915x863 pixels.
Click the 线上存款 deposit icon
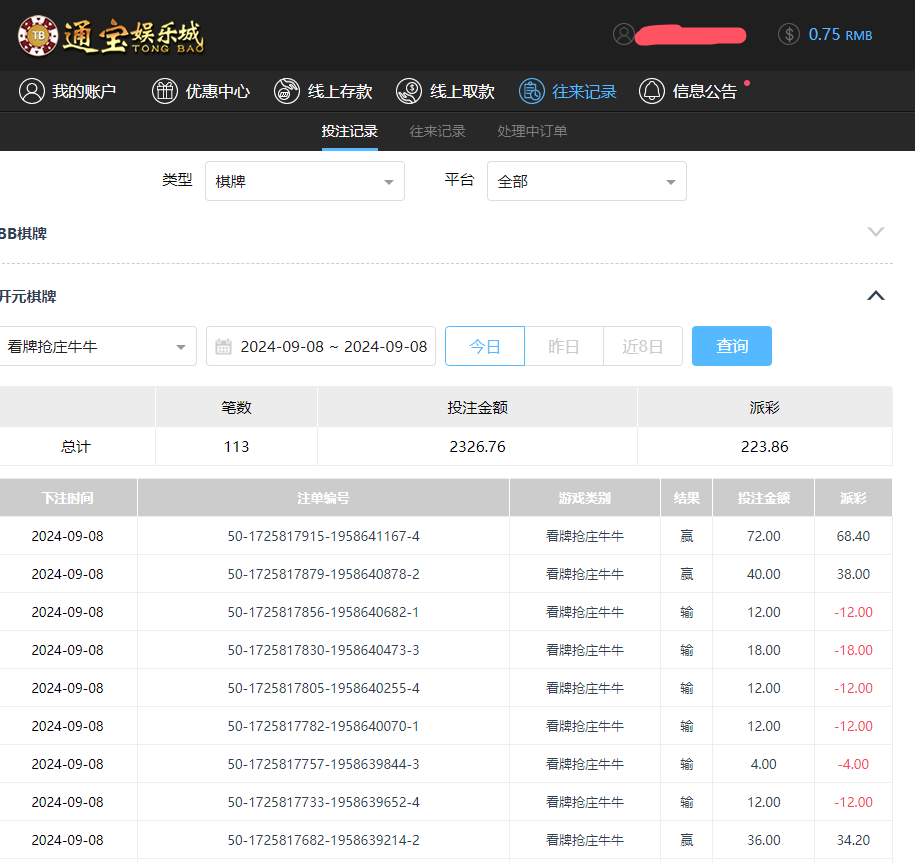(x=287, y=90)
